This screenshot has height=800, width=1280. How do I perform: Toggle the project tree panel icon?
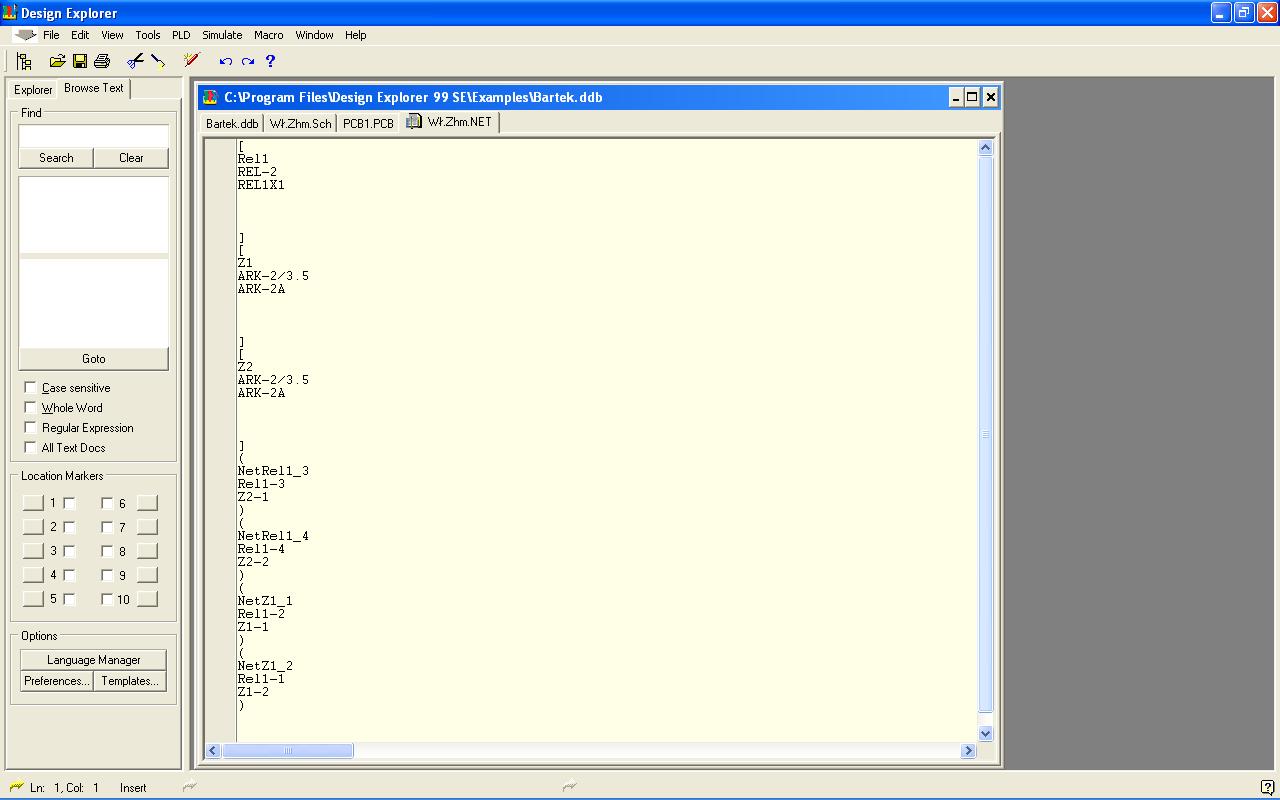click(x=24, y=61)
